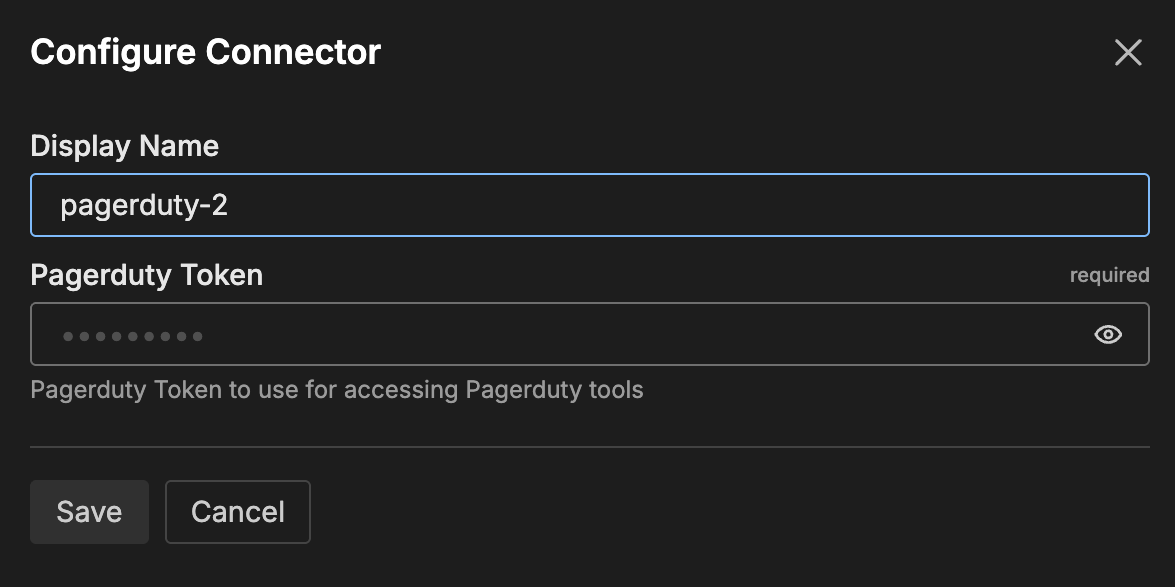
Task: Cancel the connector configuration
Action: [238, 512]
